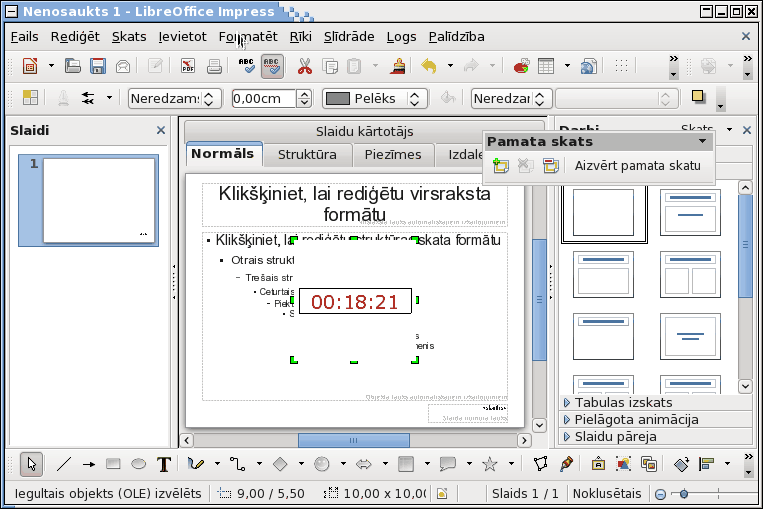Select the Connector tool
This screenshot has width=763, height=509.
pos(237,464)
